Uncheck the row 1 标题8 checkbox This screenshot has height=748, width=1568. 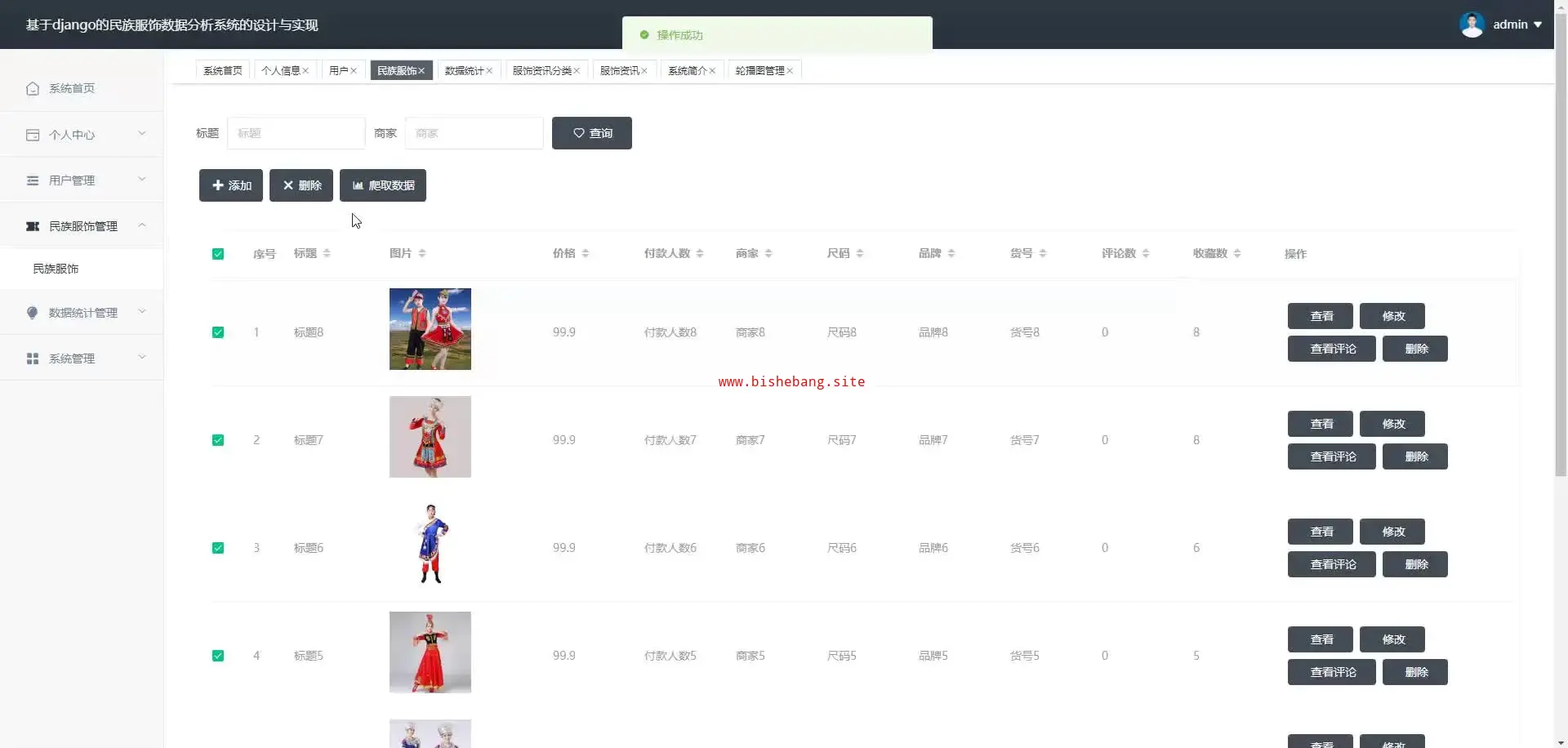218,332
